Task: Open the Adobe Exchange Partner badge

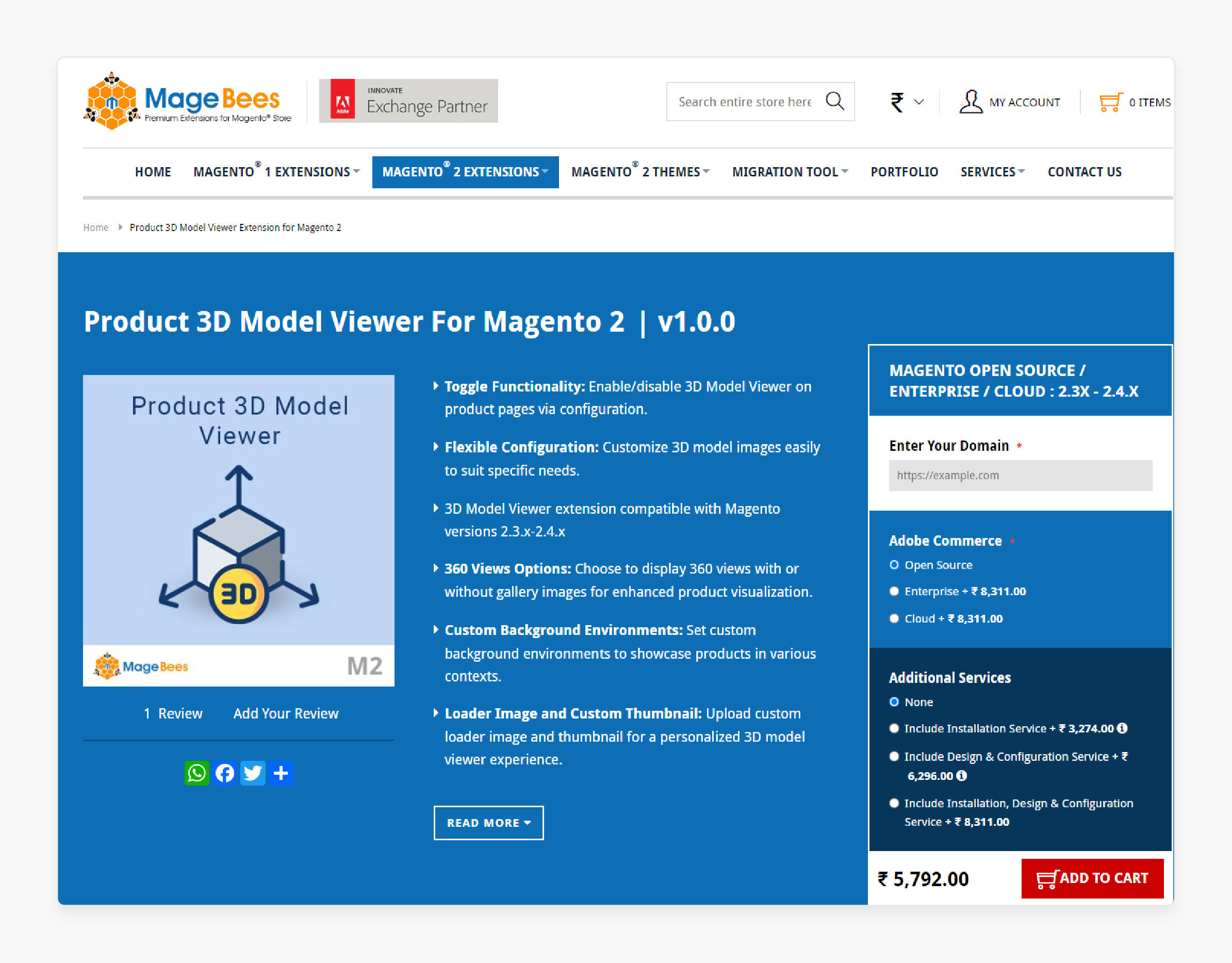Action: point(408,101)
